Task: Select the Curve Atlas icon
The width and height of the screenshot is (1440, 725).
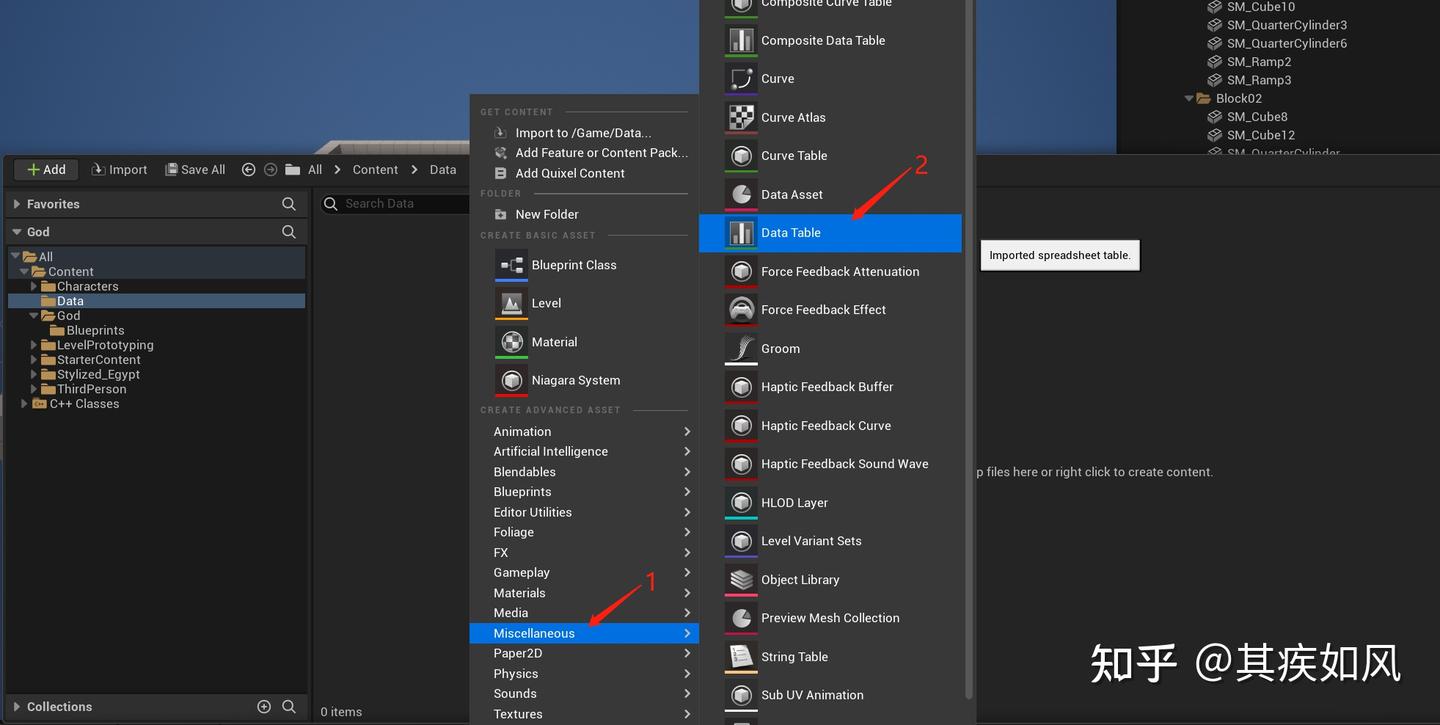Action: click(741, 117)
